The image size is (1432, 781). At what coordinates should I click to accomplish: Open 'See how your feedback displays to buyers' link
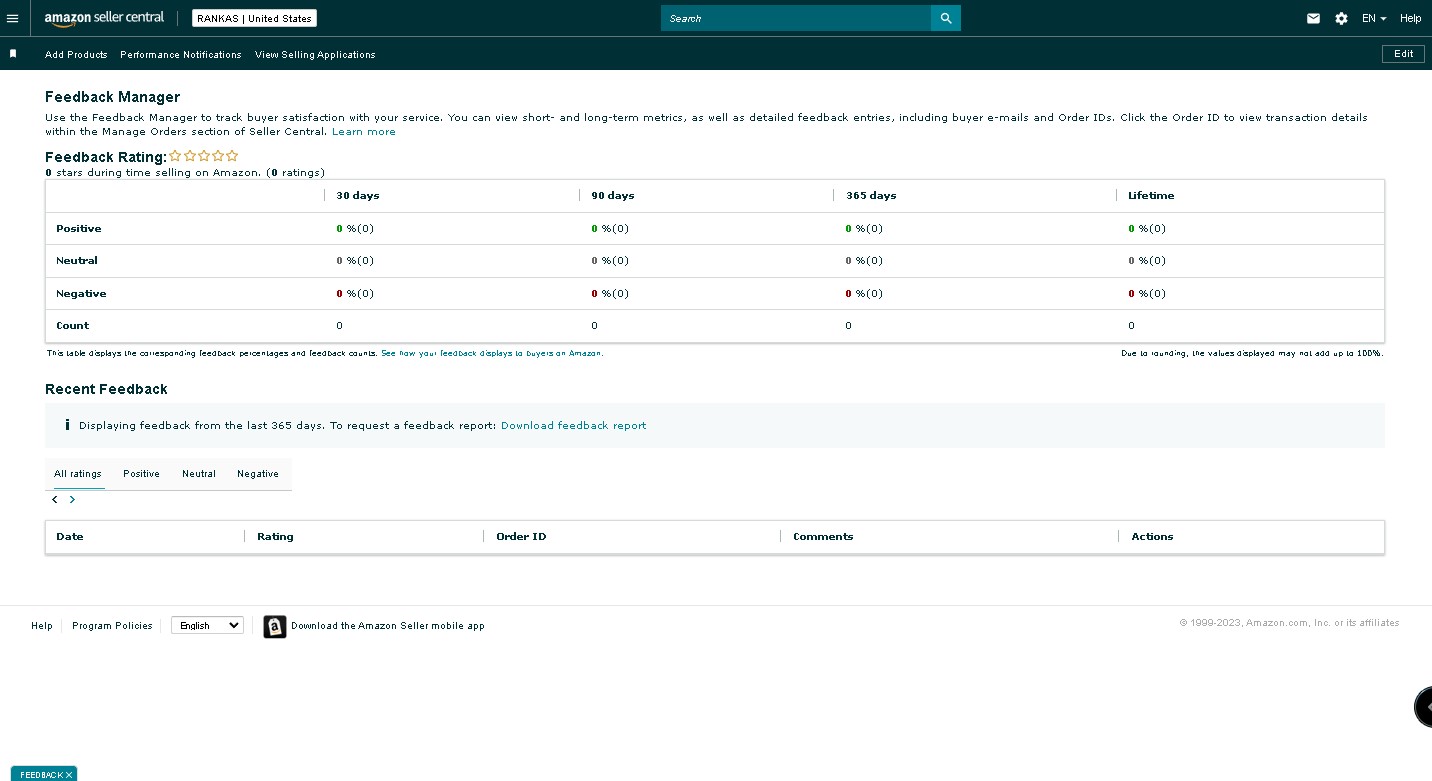click(492, 353)
